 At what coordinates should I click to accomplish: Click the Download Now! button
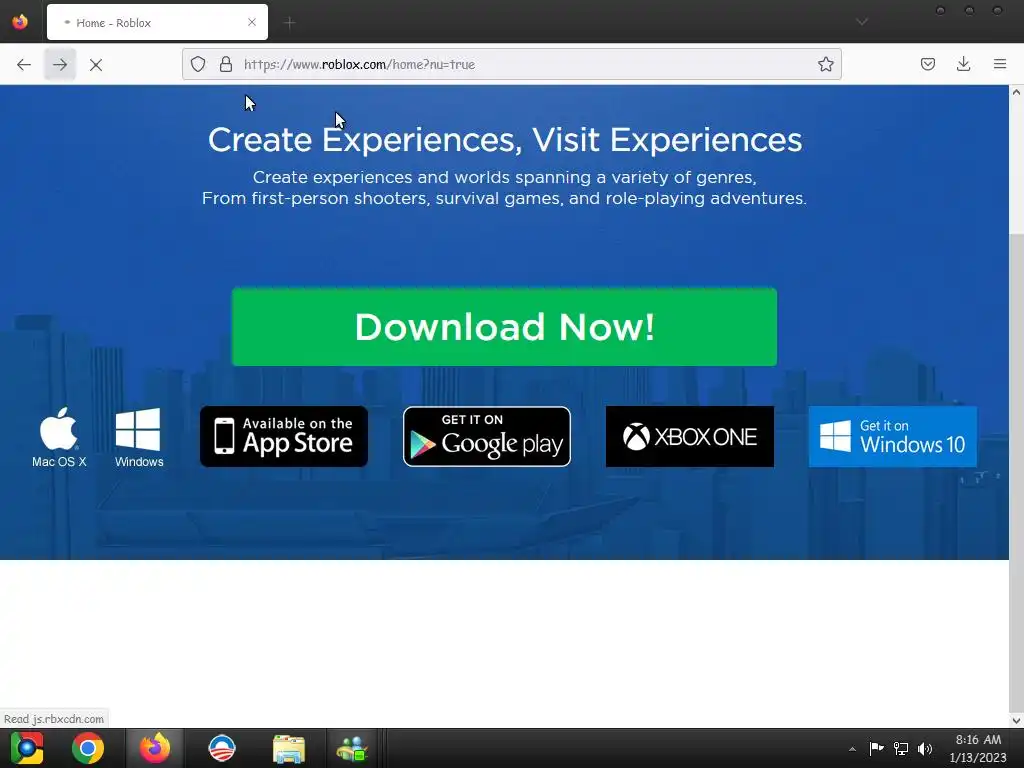click(504, 327)
